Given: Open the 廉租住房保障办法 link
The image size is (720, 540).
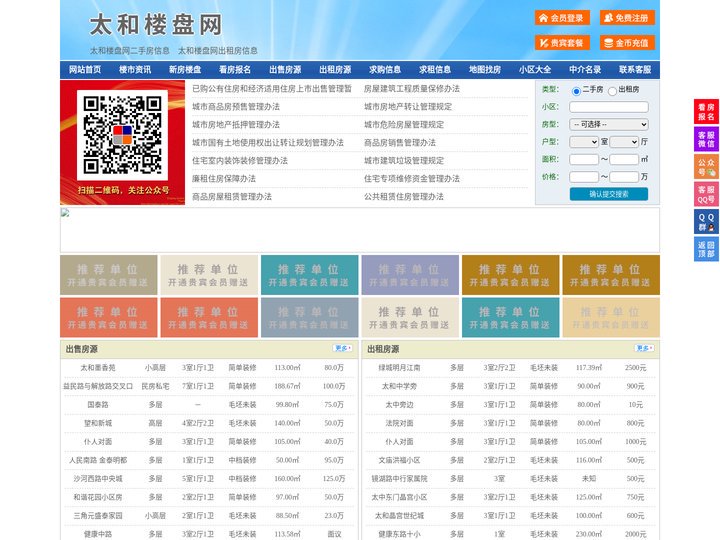Looking at the screenshot, I should [x=224, y=179].
